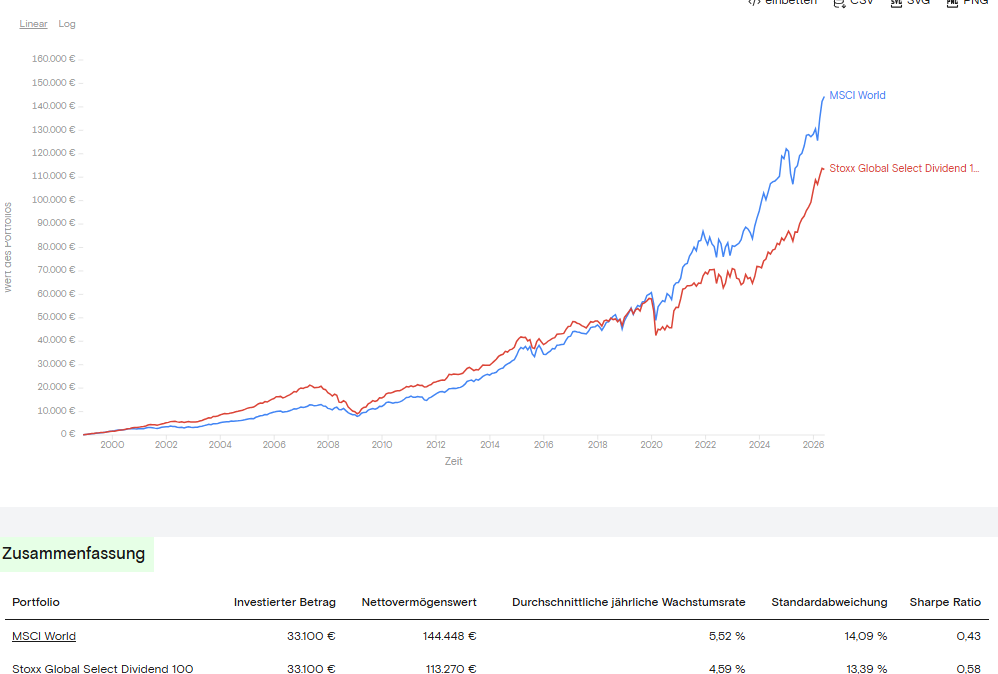Sort by Investierter Betrag column header
Image resolution: width=998 pixels, height=674 pixels.
coord(285,602)
